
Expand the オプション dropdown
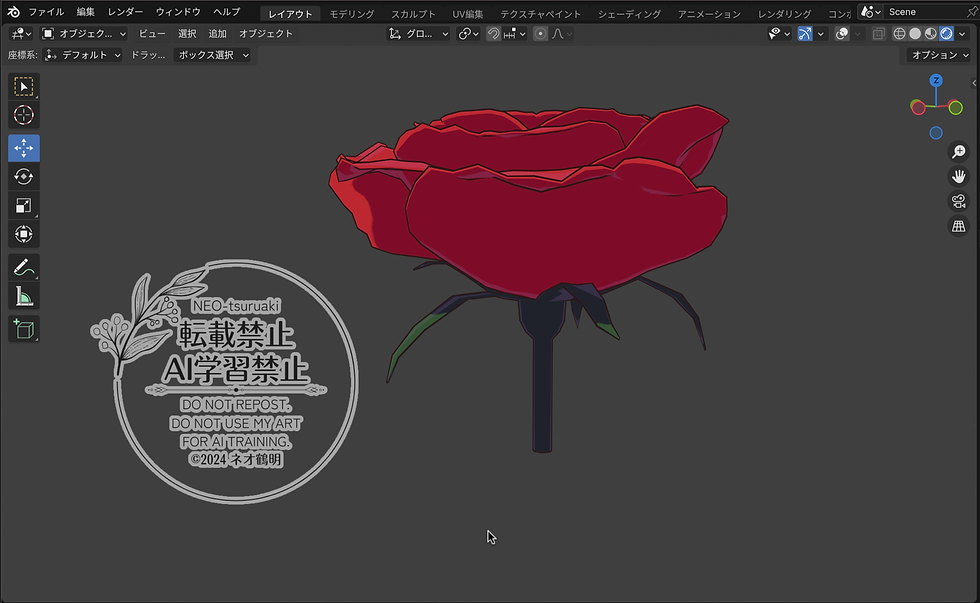pyautogui.click(x=939, y=55)
